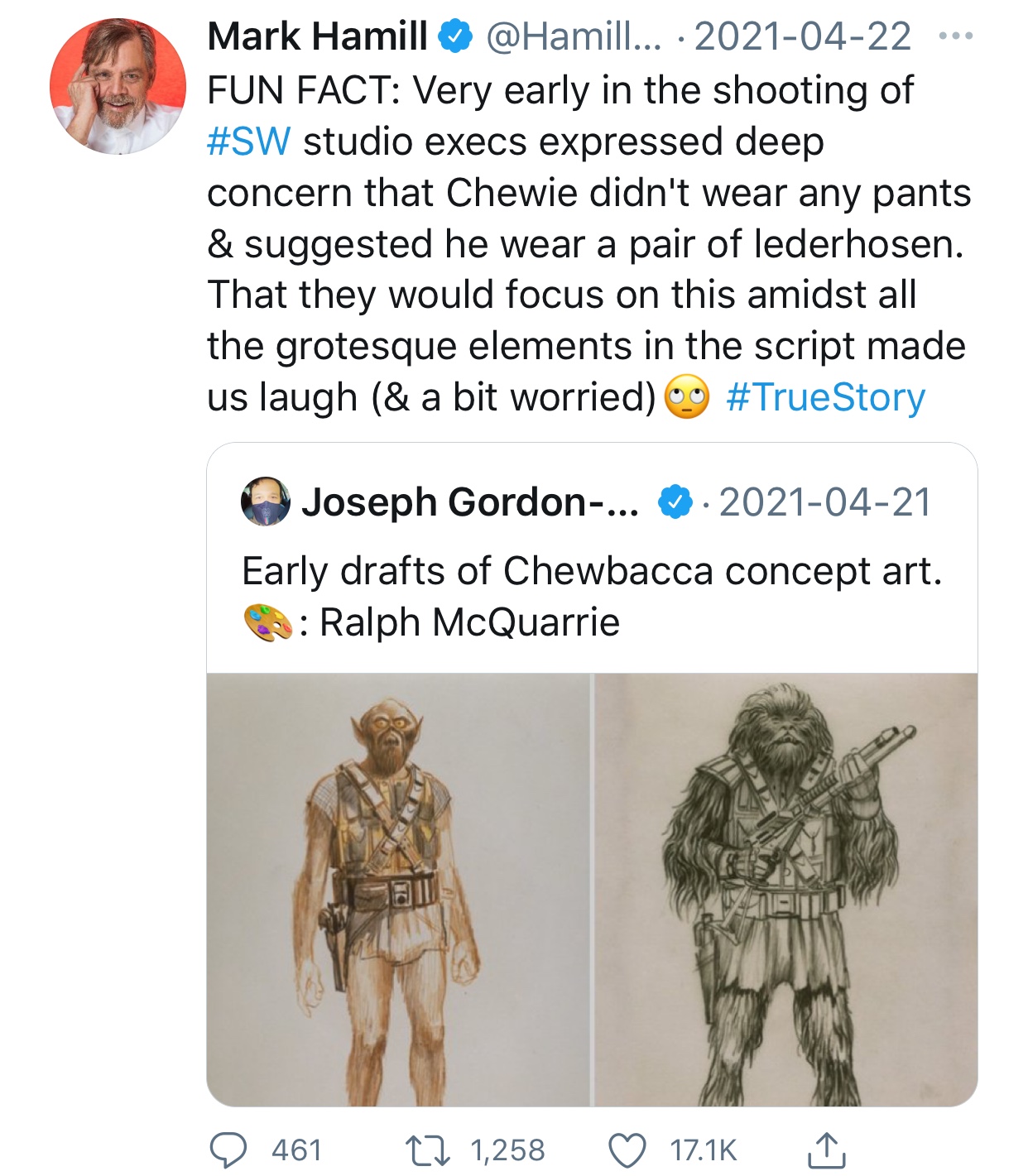
Task: Click the 2021-04-22 tweet timestamp
Action: [x=803, y=36]
